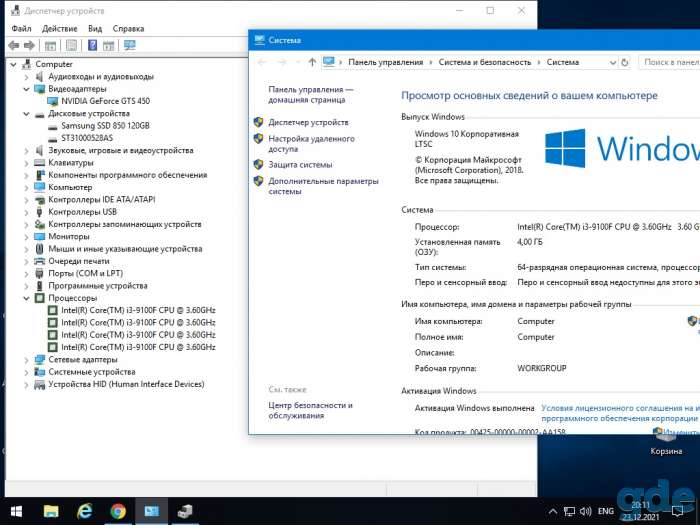The image size is (700, 525).
Task: Click Up arrow in System window navigation
Action: [312, 62]
